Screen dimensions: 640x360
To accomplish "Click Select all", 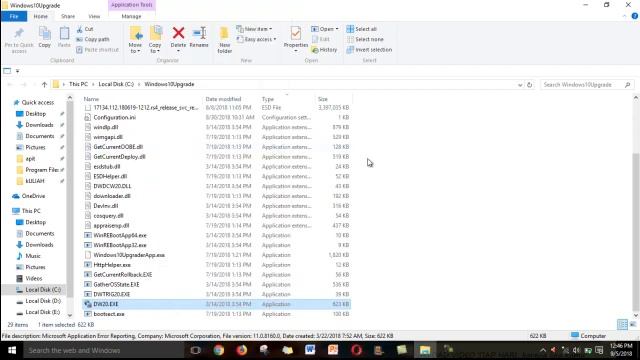I will click(x=362, y=29).
